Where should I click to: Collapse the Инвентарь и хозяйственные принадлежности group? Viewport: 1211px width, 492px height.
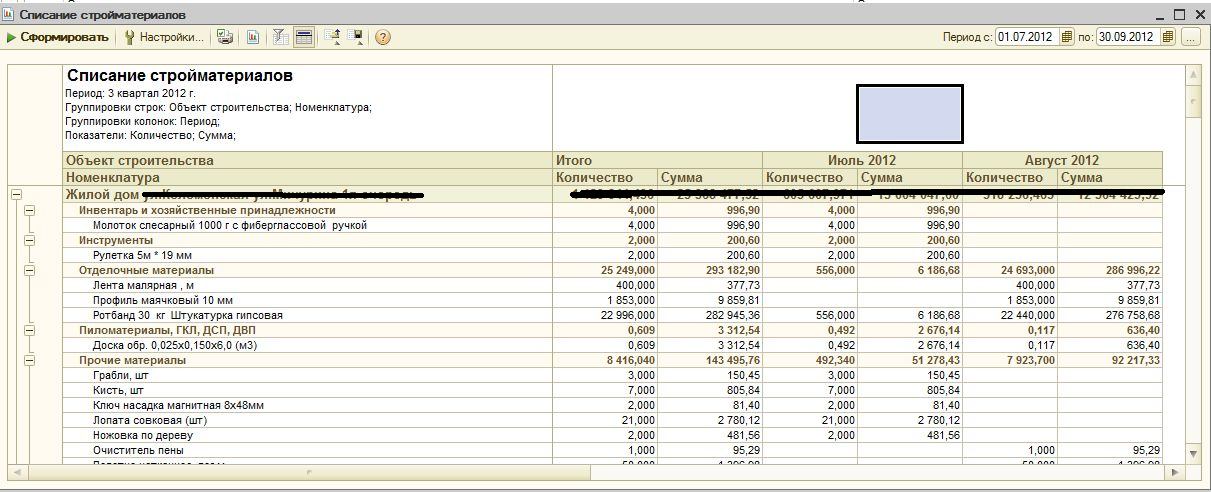pos(30,210)
